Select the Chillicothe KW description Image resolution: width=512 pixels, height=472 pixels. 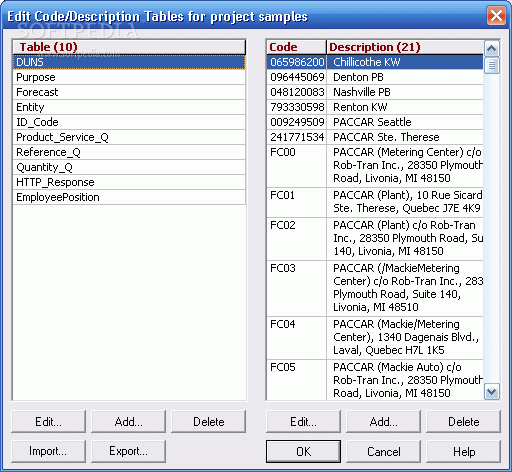click(x=405, y=62)
